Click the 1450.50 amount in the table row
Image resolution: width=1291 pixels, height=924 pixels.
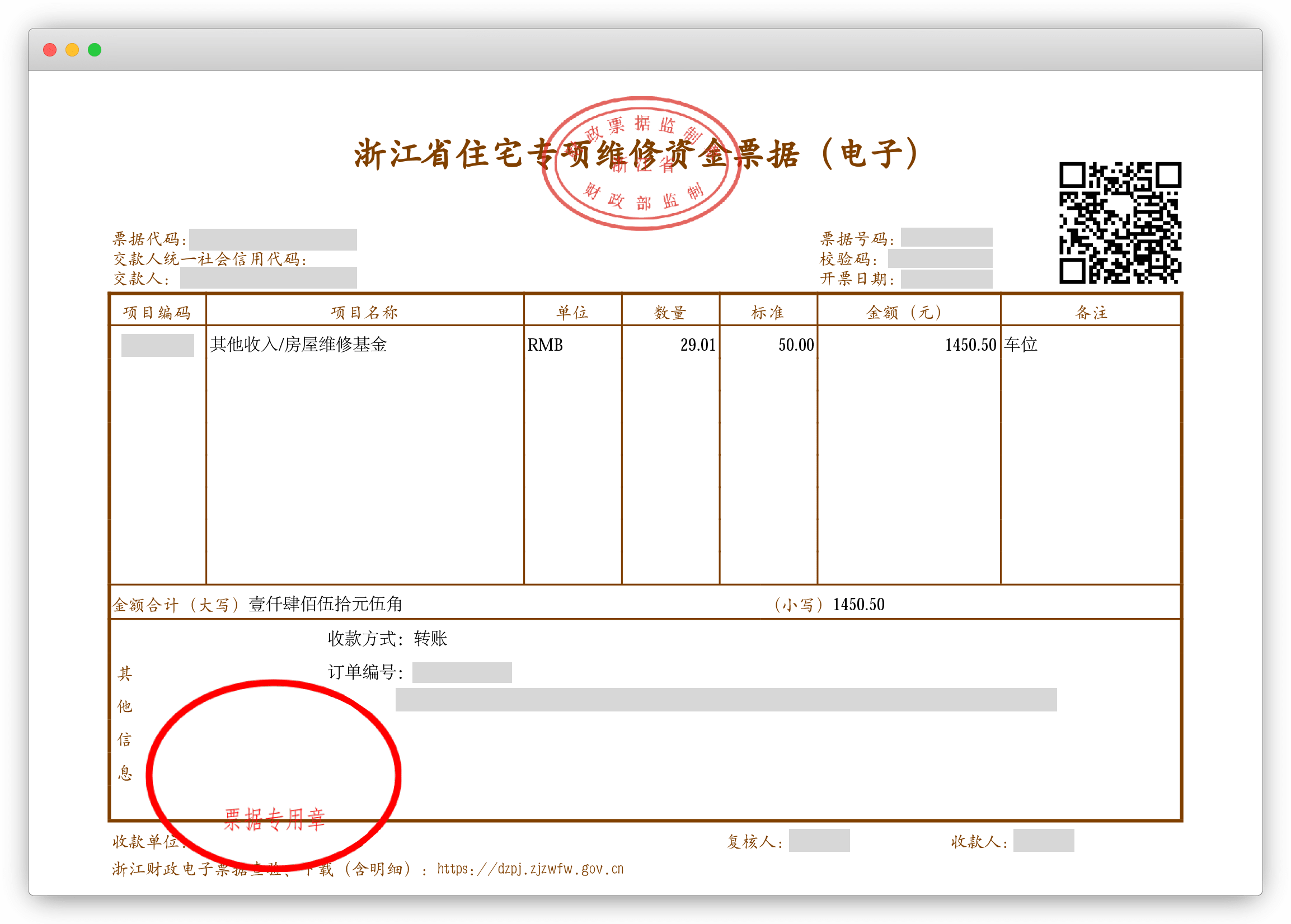[x=970, y=345]
